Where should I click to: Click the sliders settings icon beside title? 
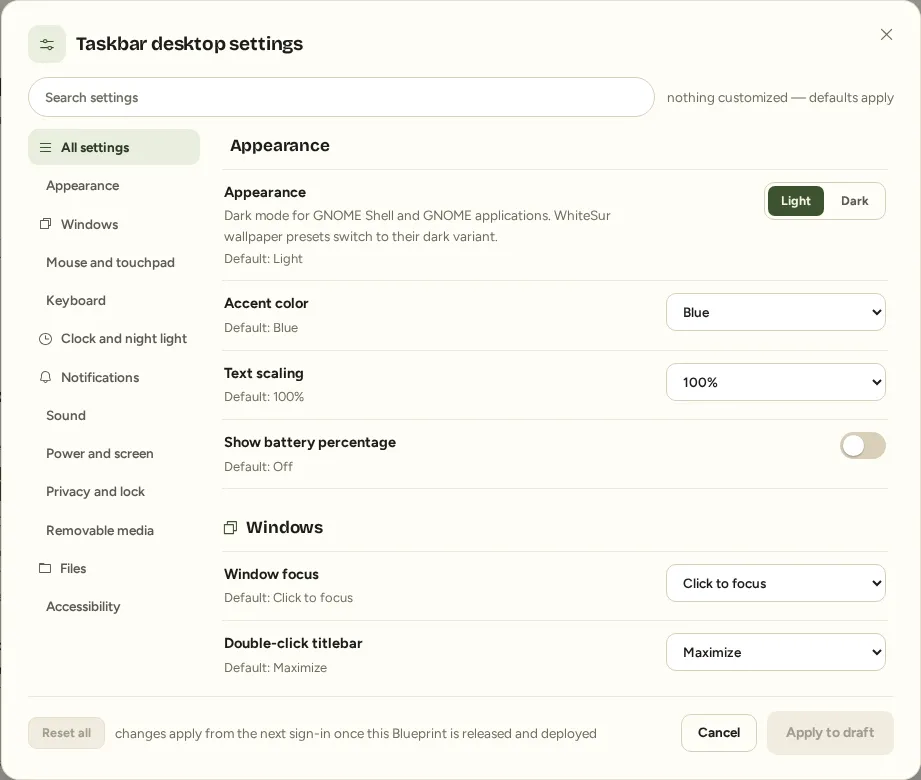click(x=47, y=44)
